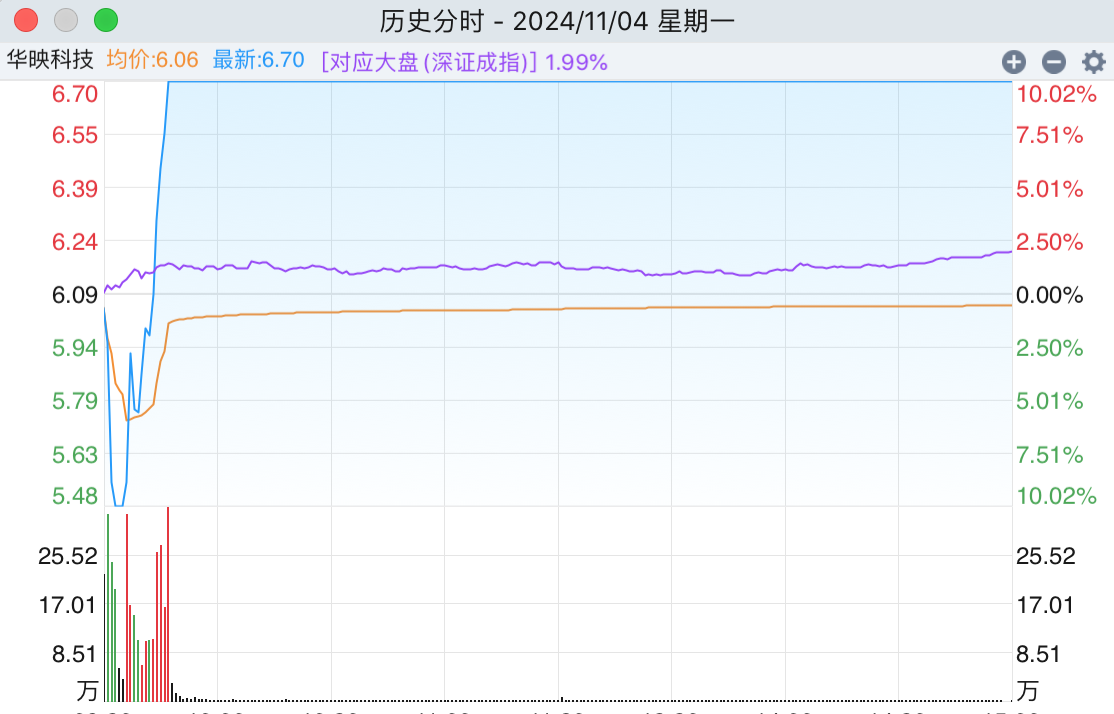This screenshot has height=714, width=1114.
Task: Open the chart settings gear
Action: pyautogui.click(x=1093, y=63)
